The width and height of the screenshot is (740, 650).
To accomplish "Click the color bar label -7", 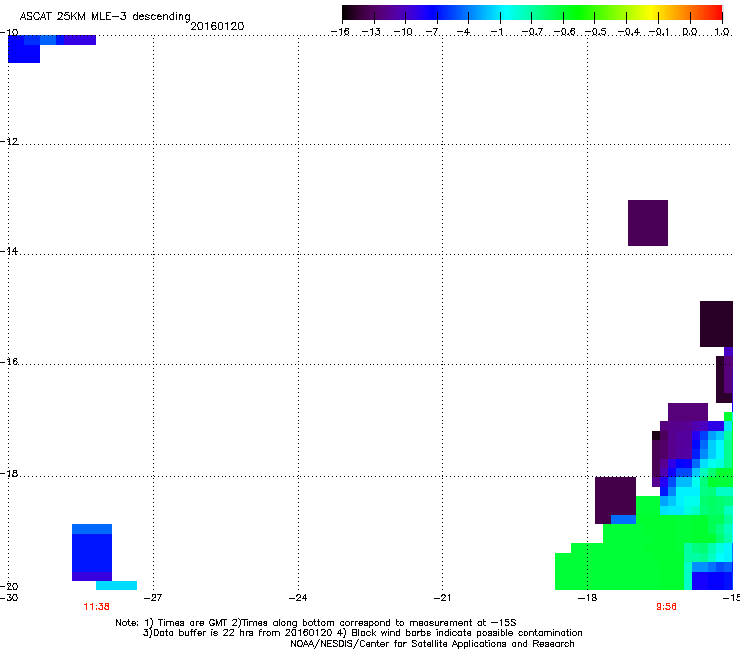I will 433,32.
